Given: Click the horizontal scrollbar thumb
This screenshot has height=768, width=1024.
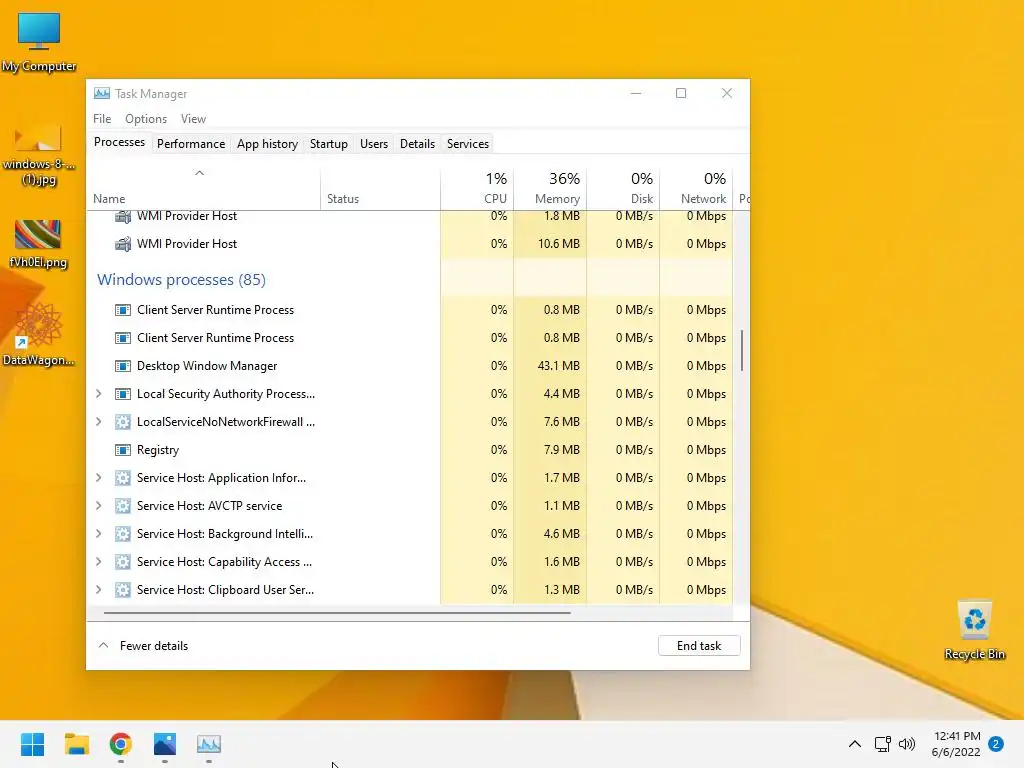Looking at the screenshot, I should coord(337,613).
